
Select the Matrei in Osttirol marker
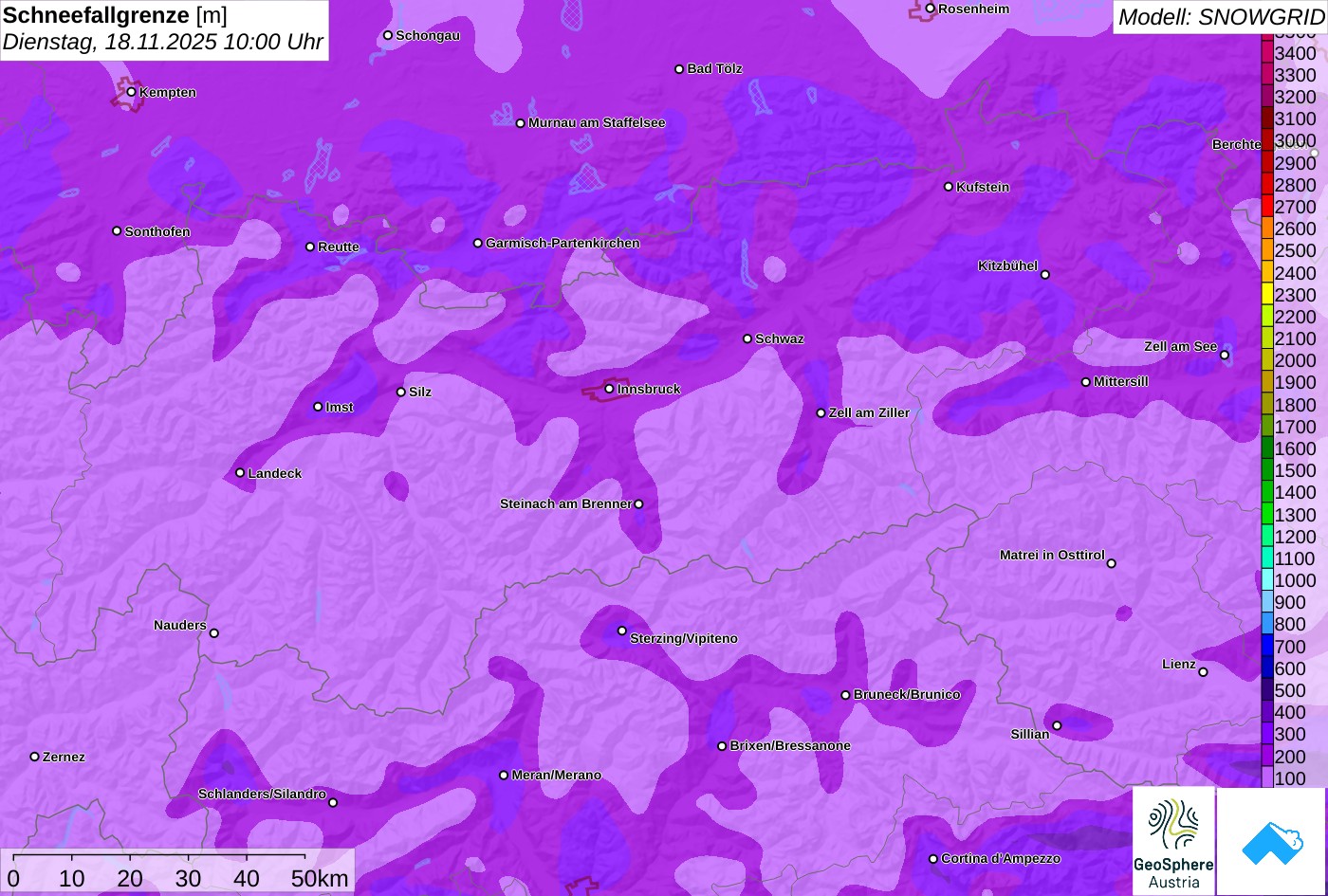click(x=1112, y=563)
